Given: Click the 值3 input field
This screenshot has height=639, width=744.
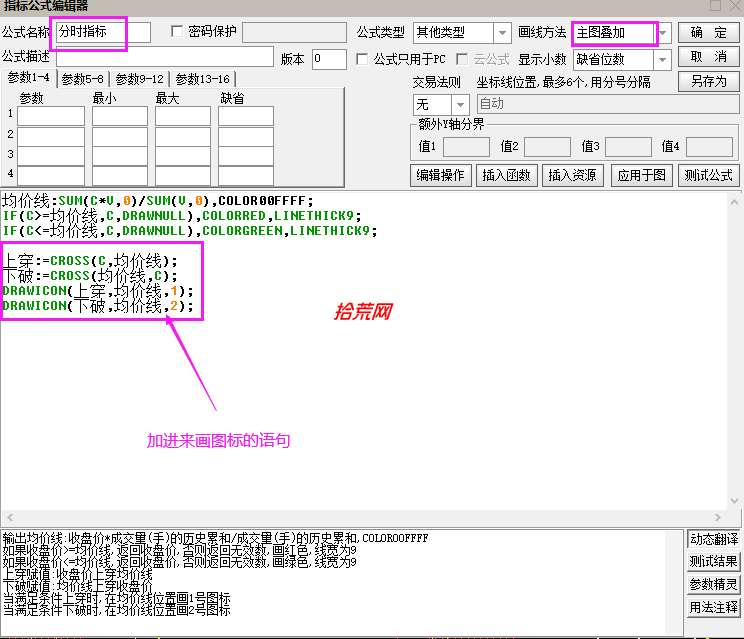Looking at the screenshot, I should 628,147.
